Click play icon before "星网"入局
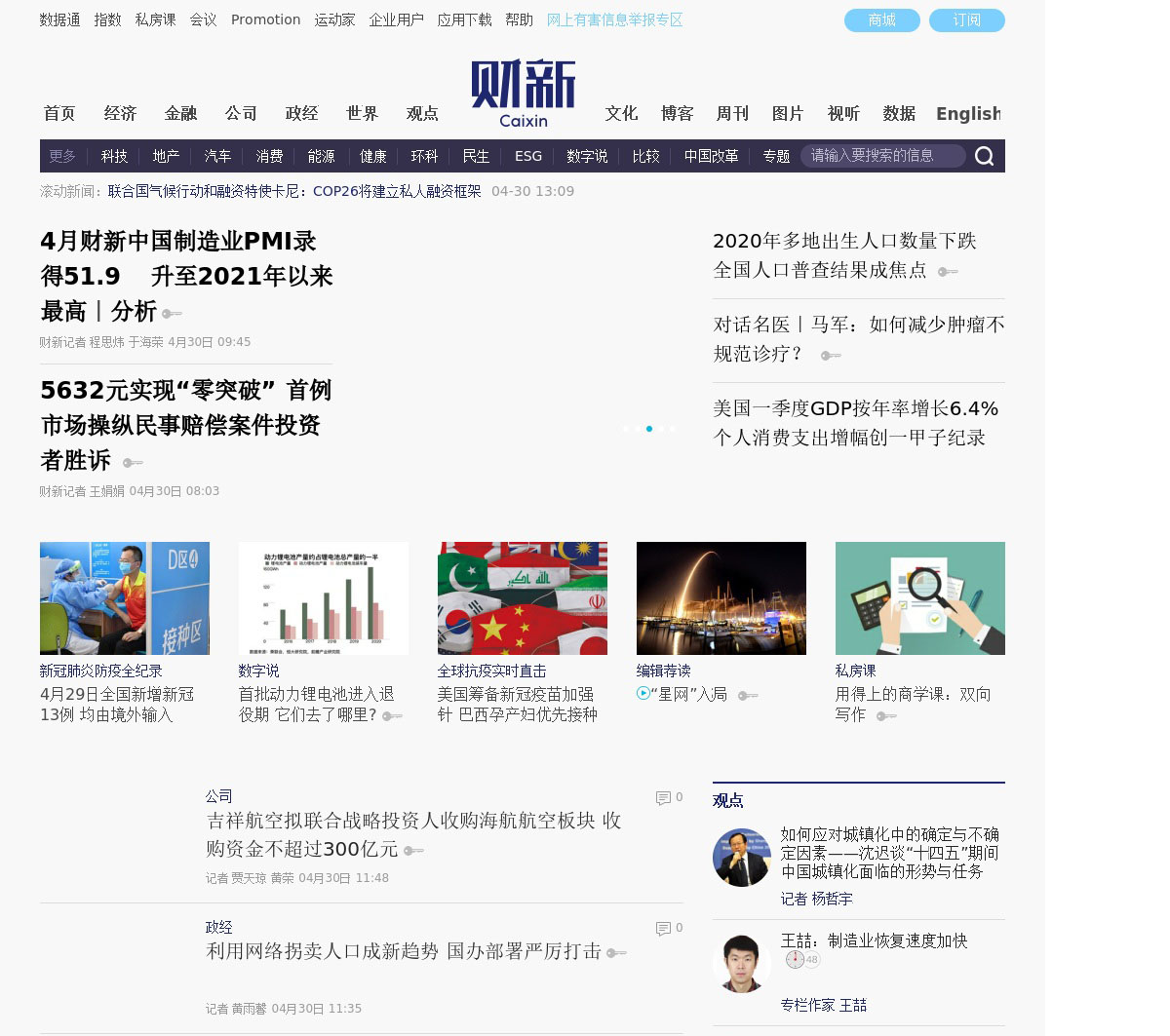Image resolution: width=1170 pixels, height=1036 pixels. point(643,694)
